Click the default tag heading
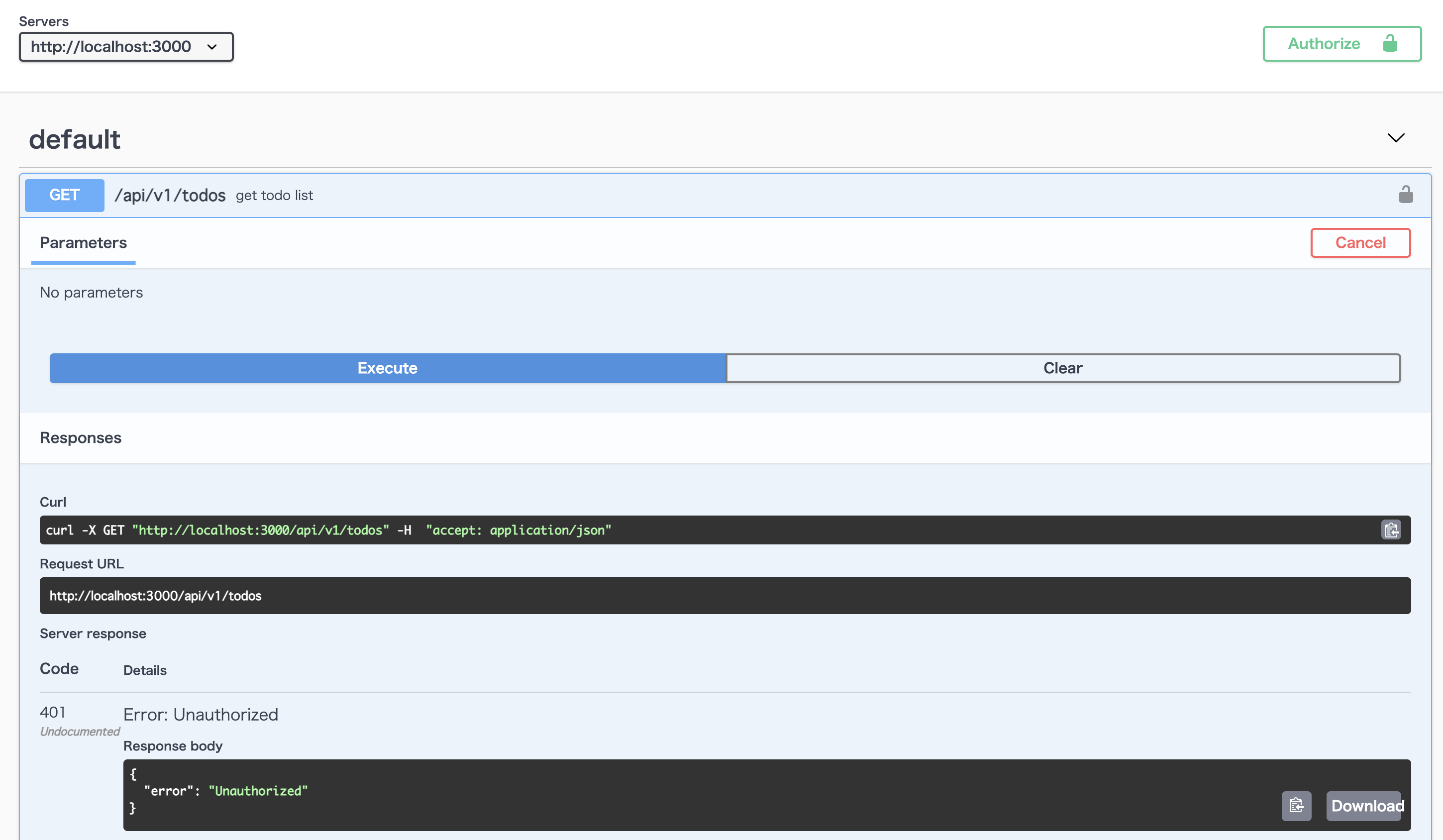The image size is (1443, 840). pyautogui.click(x=75, y=139)
